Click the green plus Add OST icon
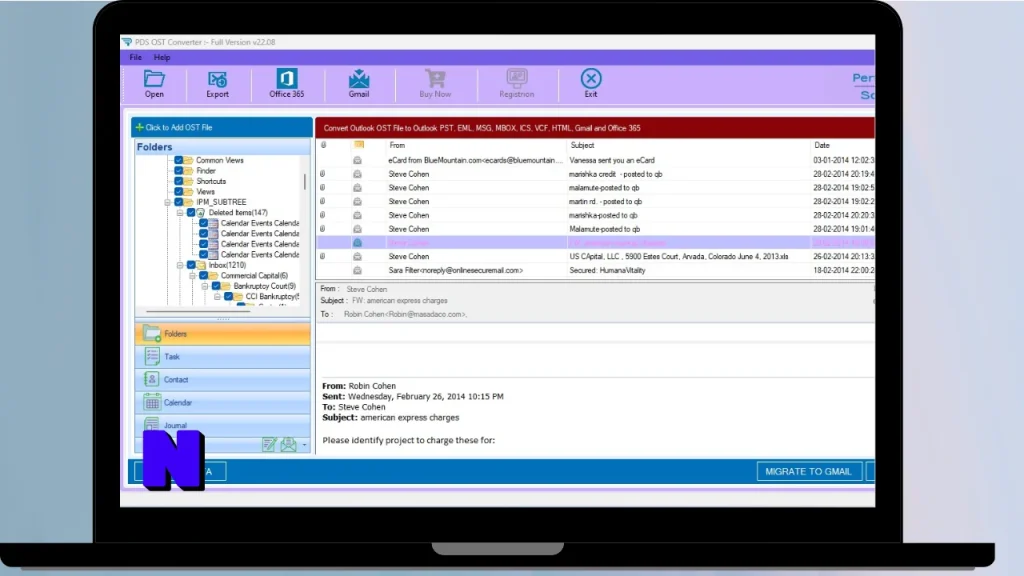The image size is (1024, 576). pos(139,127)
